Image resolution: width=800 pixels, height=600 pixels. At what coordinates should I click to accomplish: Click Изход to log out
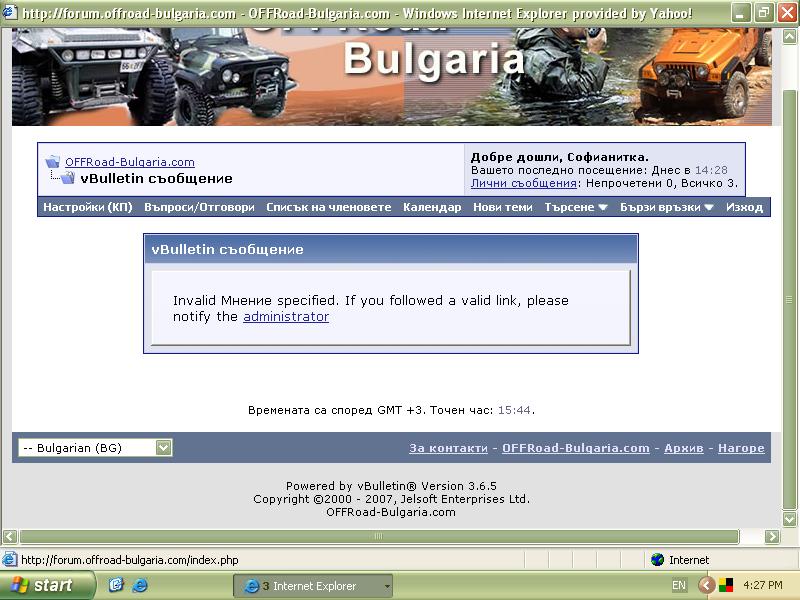click(x=744, y=207)
